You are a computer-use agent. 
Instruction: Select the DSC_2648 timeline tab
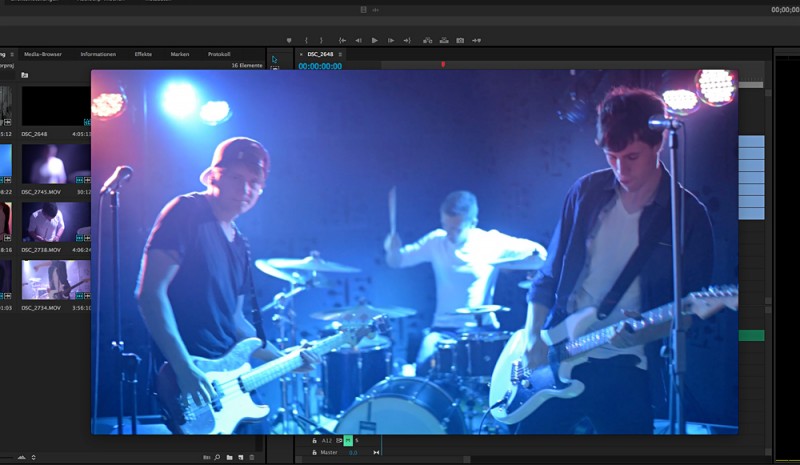(320, 54)
